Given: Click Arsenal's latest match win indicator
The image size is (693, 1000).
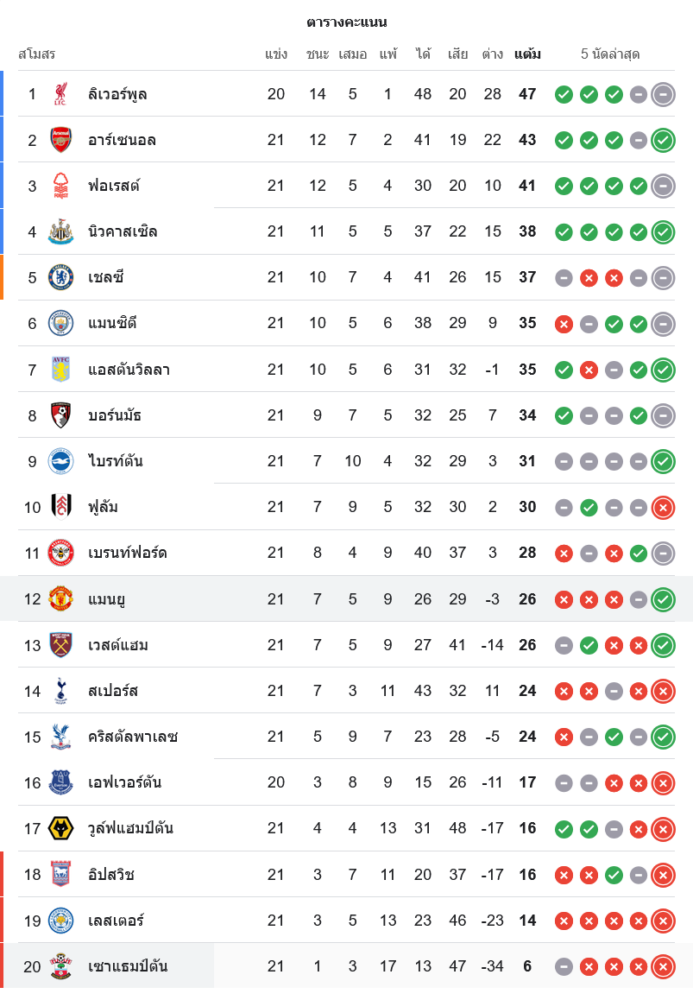Looking at the screenshot, I should 662,140.
